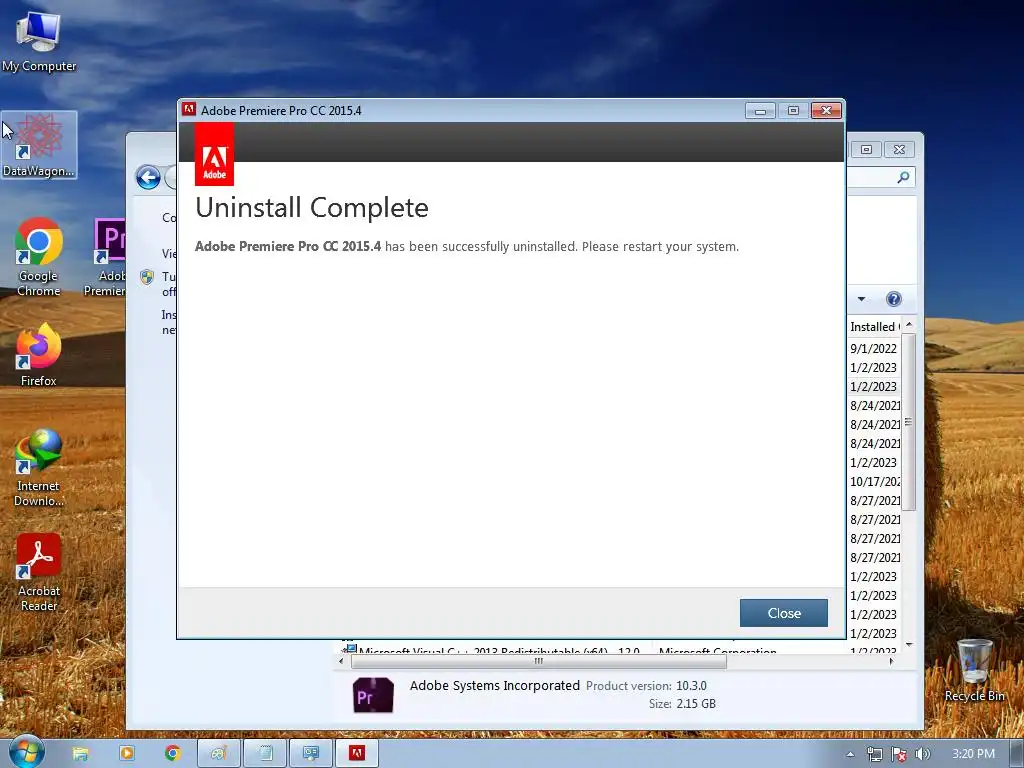This screenshot has height=768, width=1024.
Task: Select Internet Download Manager desktop icon
Action: pyautogui.click(x=39, y=468)
